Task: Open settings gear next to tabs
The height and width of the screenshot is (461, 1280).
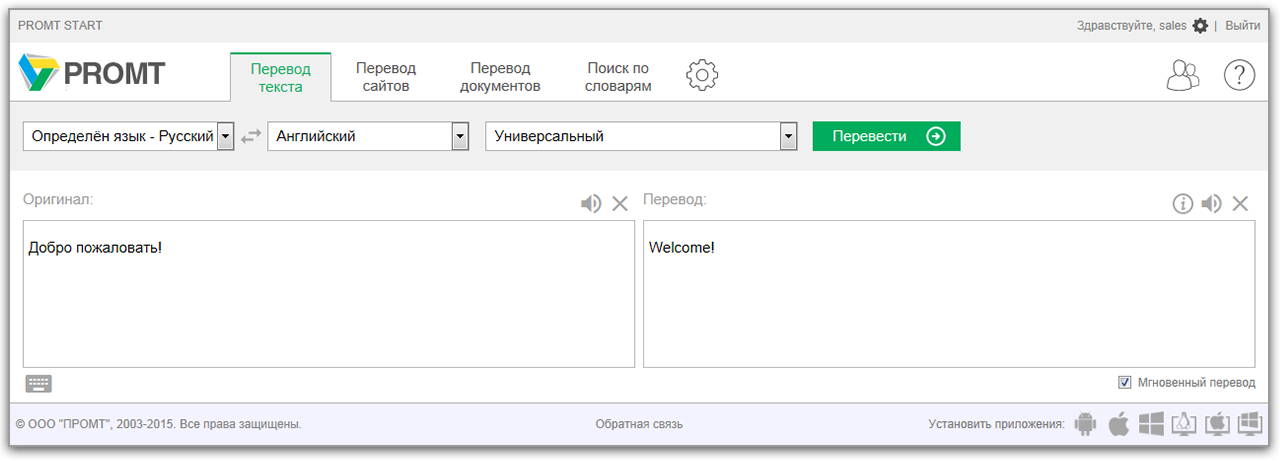Action: click(x=702, y=75)
